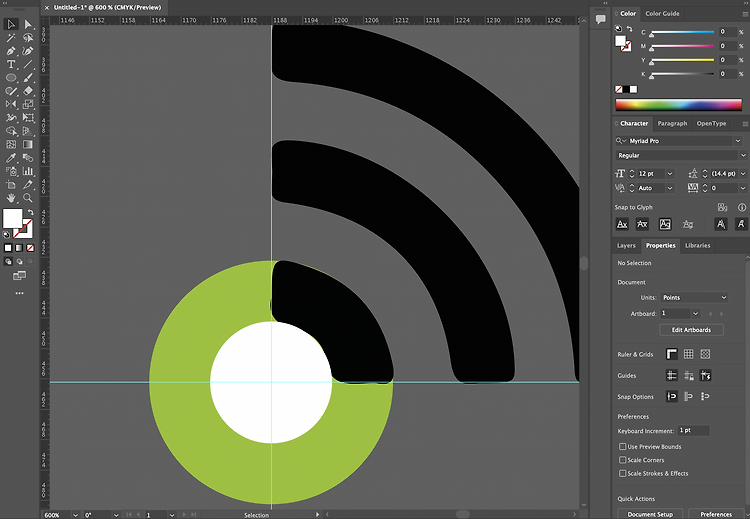Image resolution: width=750 pixels, height=519 pixels.
Task: Swap fill and stroke in toolbar
Action: pos(31,212)
